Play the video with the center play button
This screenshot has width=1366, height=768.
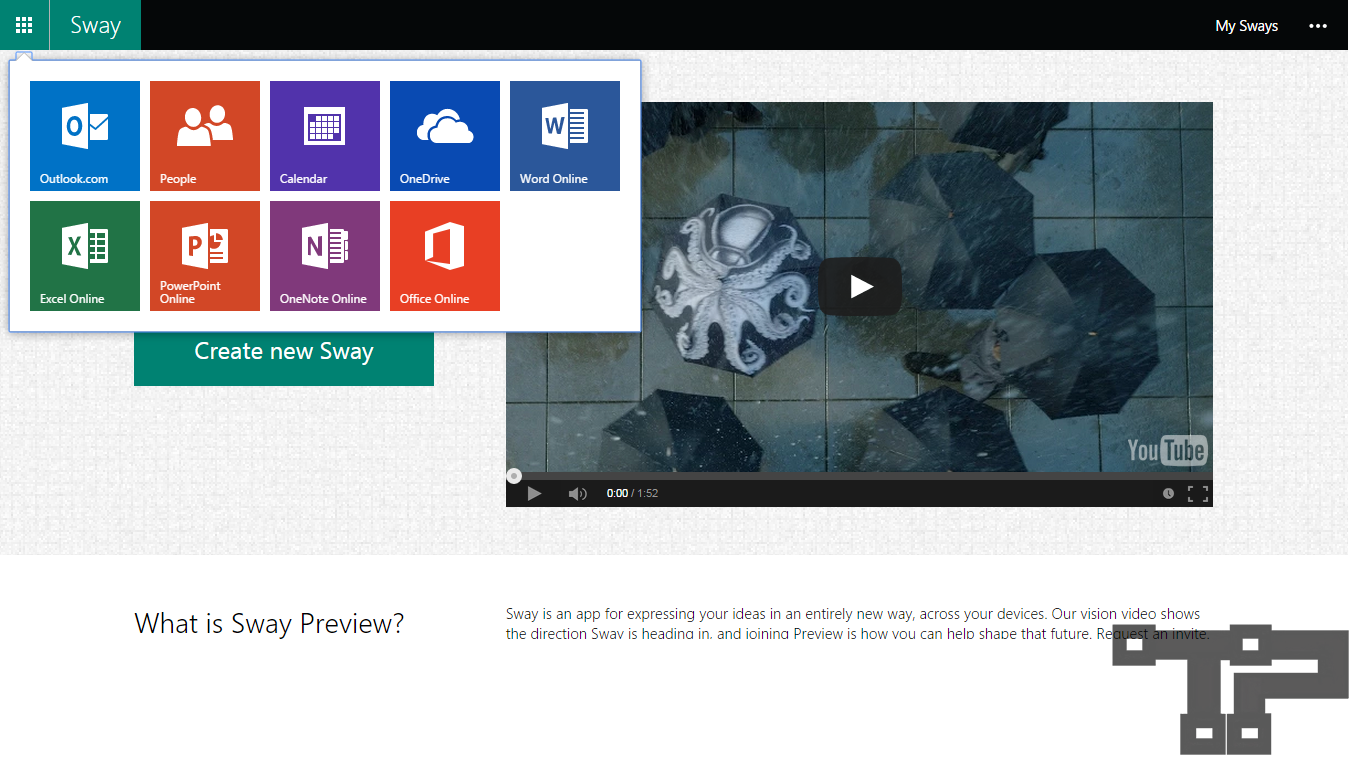(x=860, y=287)
